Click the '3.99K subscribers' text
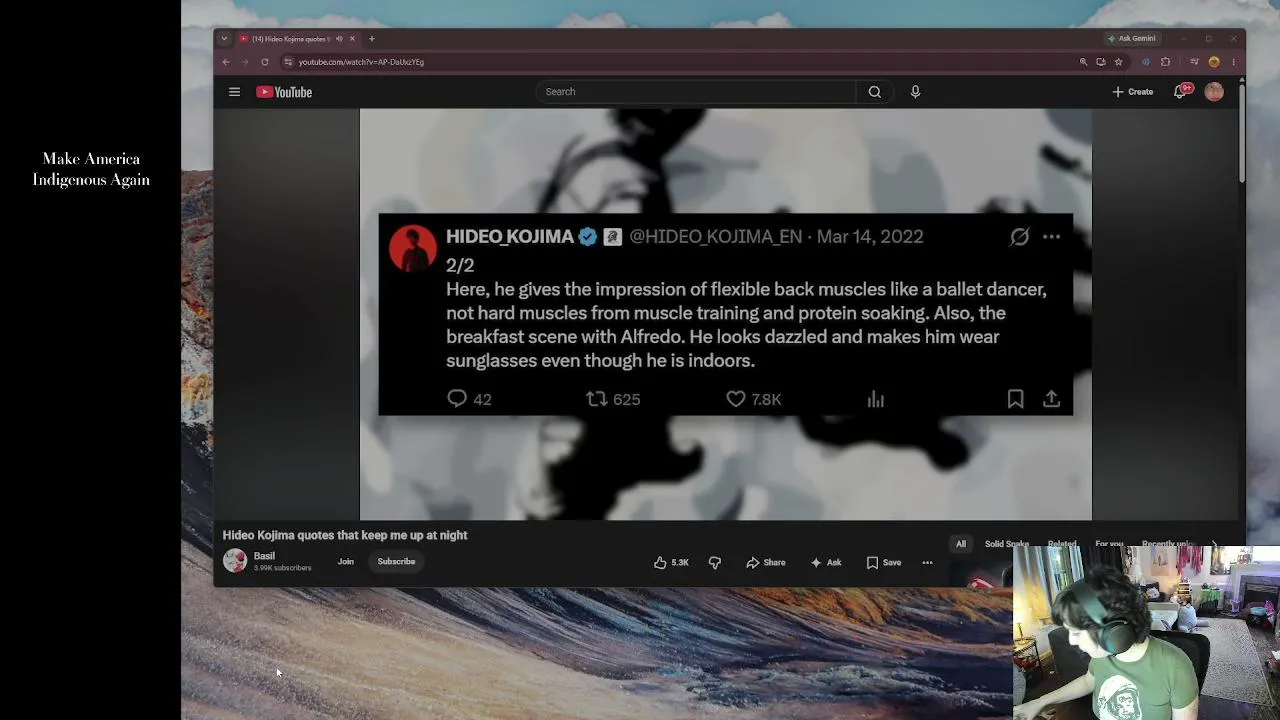Screen dimensions: 1280x720 [x=282, y=568]
